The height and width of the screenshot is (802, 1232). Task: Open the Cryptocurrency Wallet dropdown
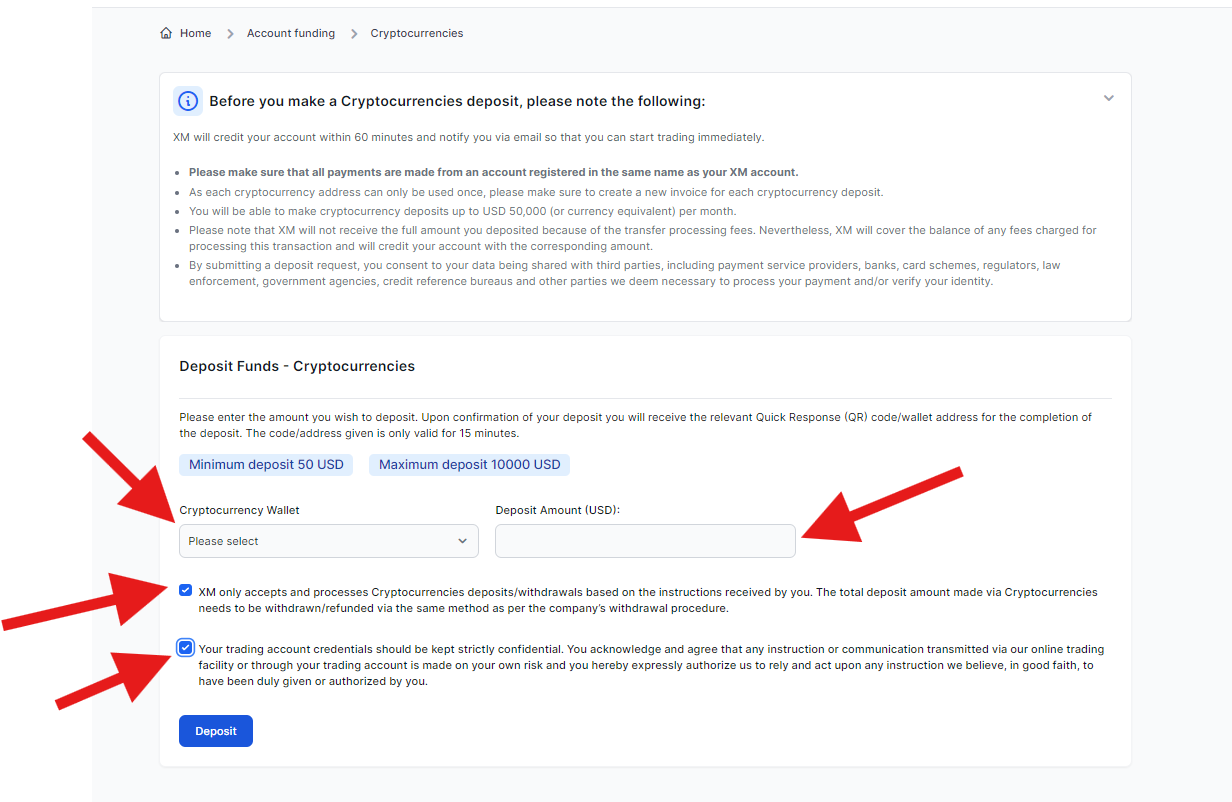pyautogui.click(x=318, y=541)
